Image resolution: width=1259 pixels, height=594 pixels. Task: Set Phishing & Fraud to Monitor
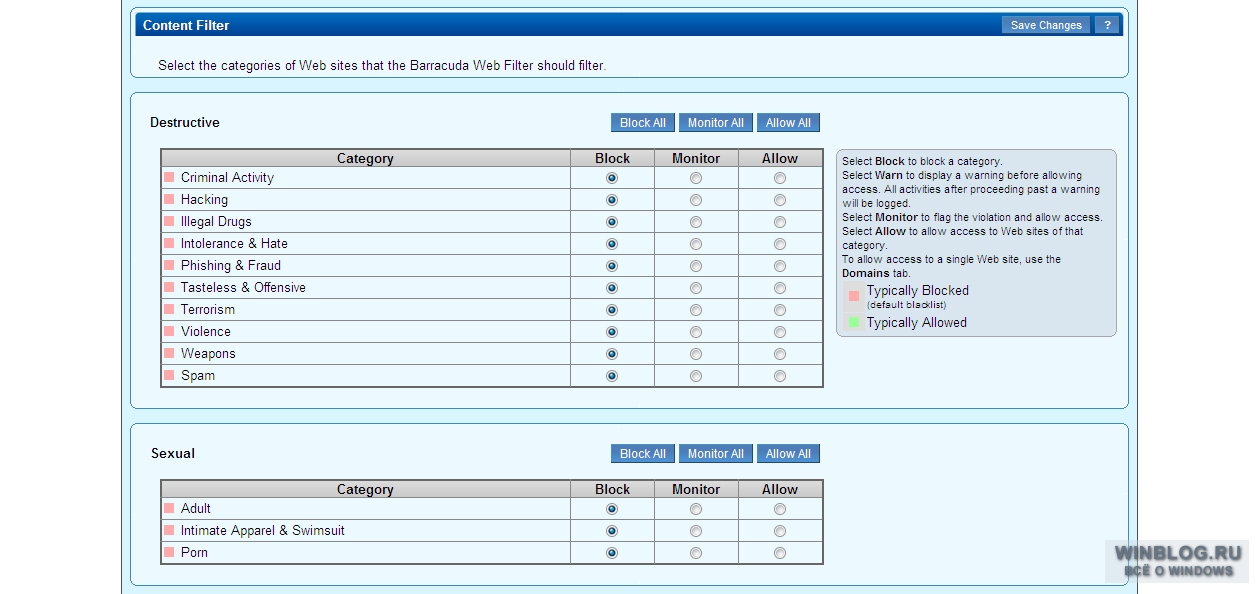tap(696, 266)
